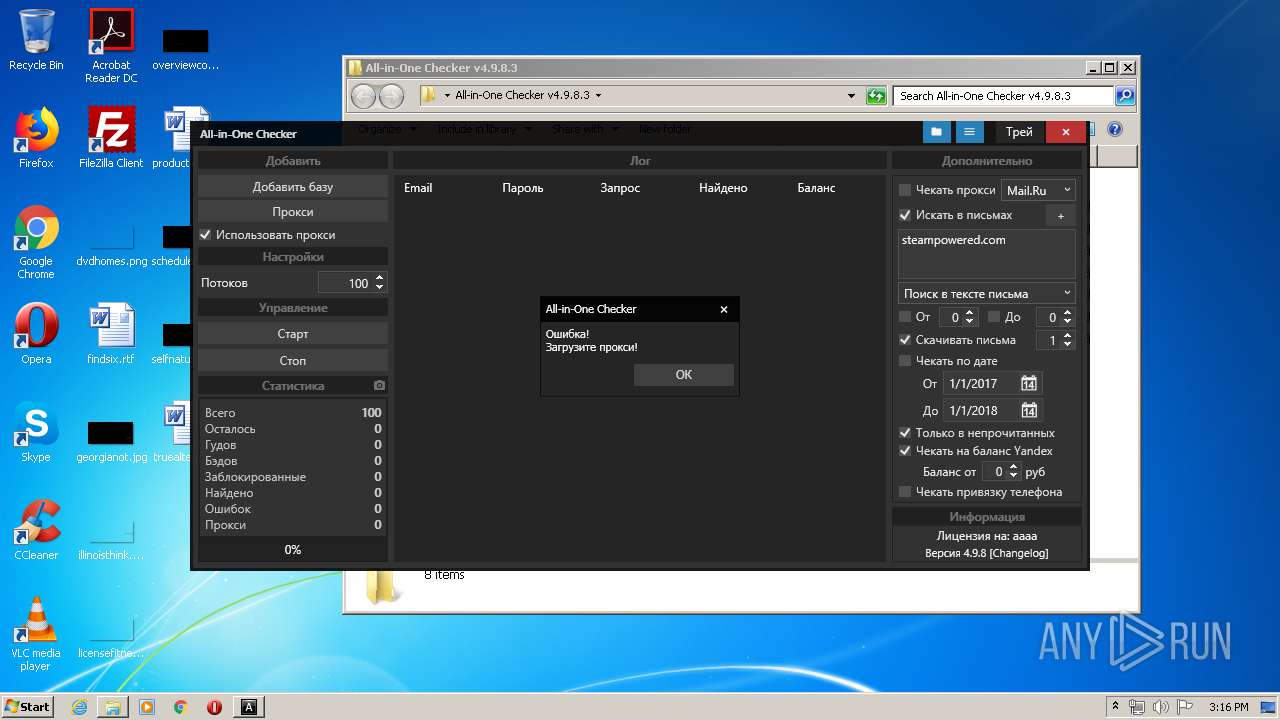Click the Найдено column header in log
This screenshot has width=1280, height=720.
(x=723, y=188)
